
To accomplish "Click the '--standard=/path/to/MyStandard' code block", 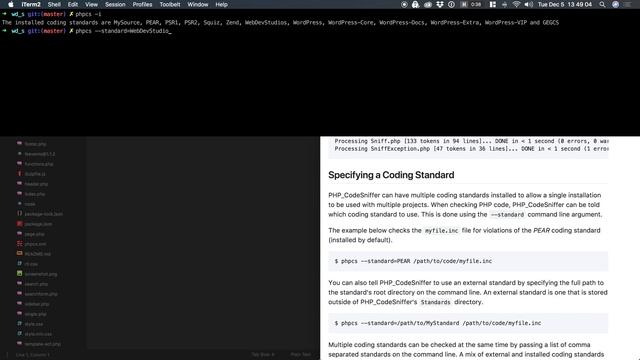I will click(x=468, y=323).
